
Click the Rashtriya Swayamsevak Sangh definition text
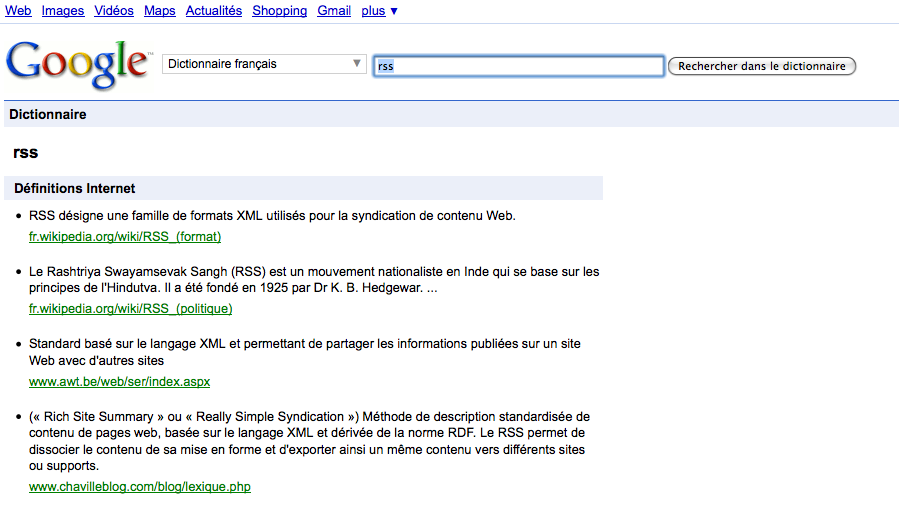tap(314, 280)
